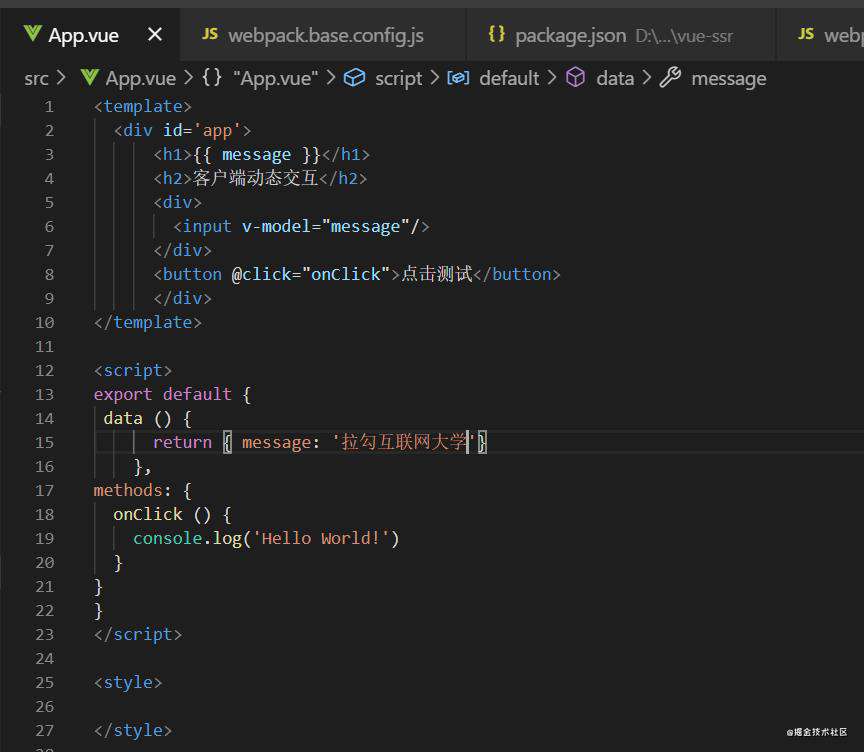Click the braces icon in the breadcrumb
Viewport: 864px width, 752px height.
click(212, 77)
